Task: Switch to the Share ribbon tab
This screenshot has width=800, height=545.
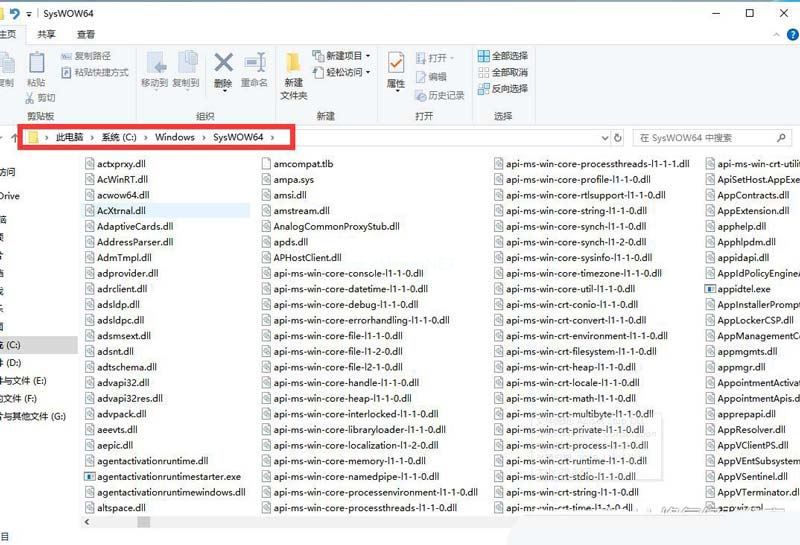Action: [46, 34]
